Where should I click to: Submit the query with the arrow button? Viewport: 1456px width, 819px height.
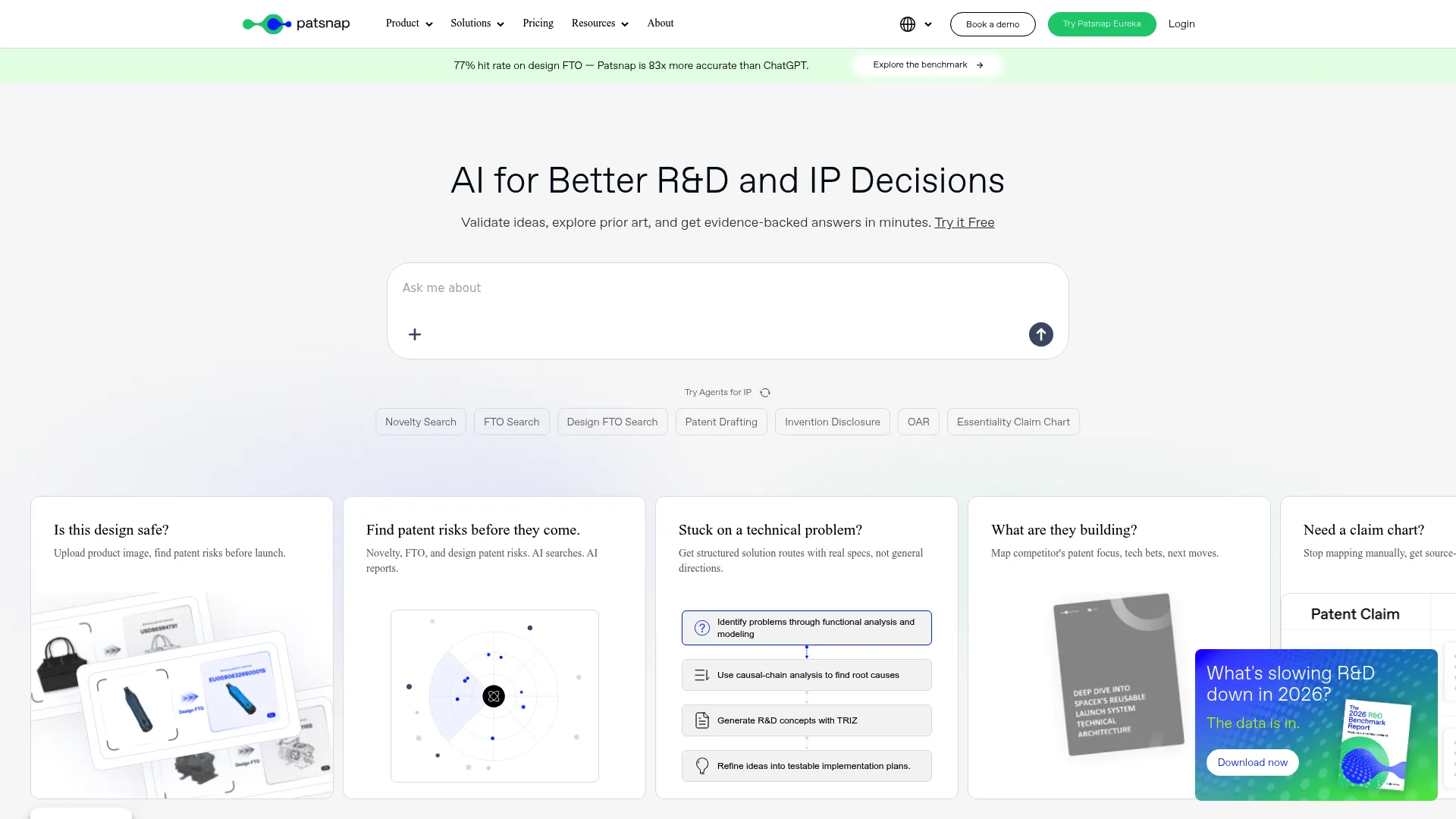pyautogui.click(x=1040, y=334)
